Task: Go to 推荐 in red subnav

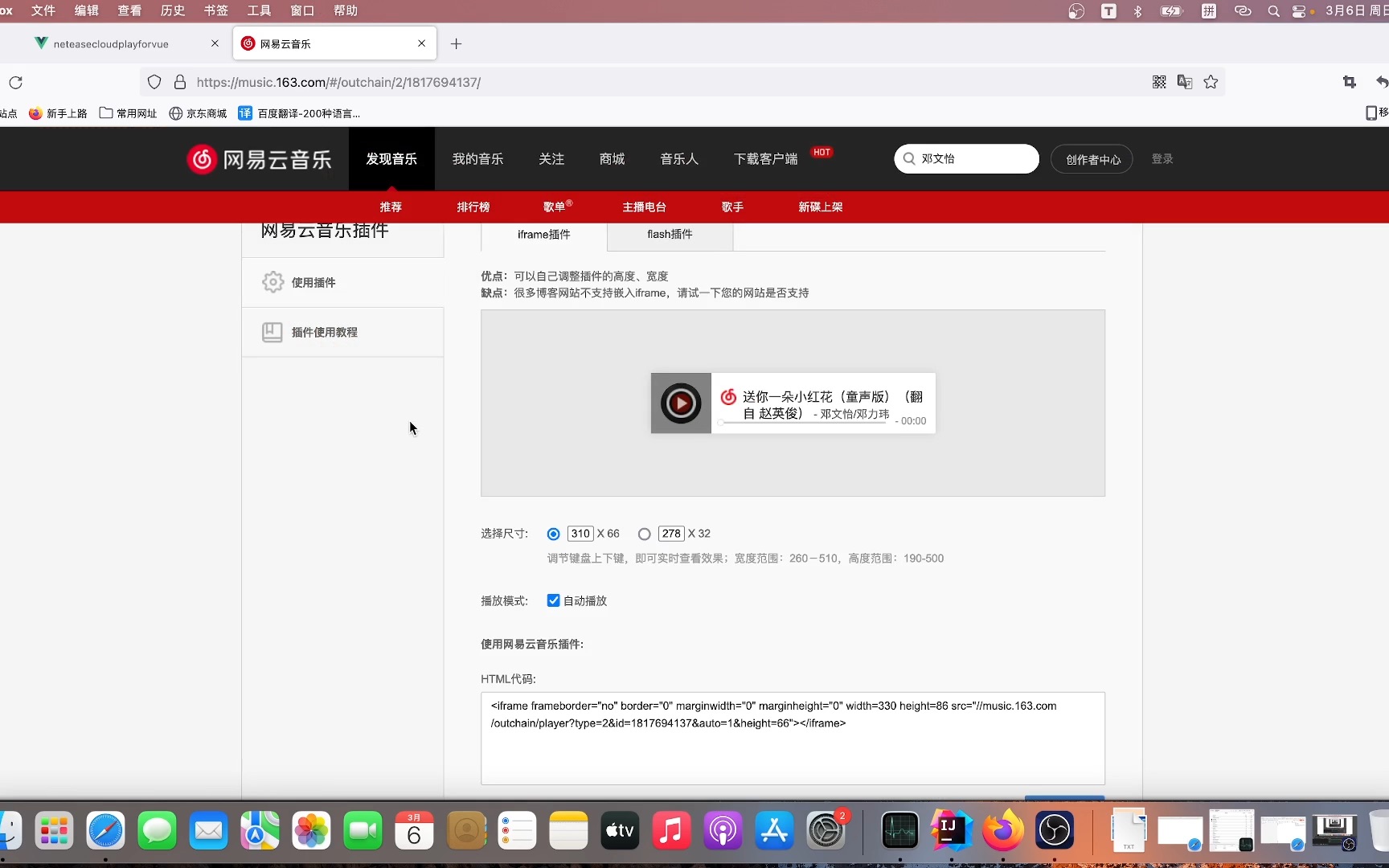Action: pyautogui.click(x=391, y=207)
